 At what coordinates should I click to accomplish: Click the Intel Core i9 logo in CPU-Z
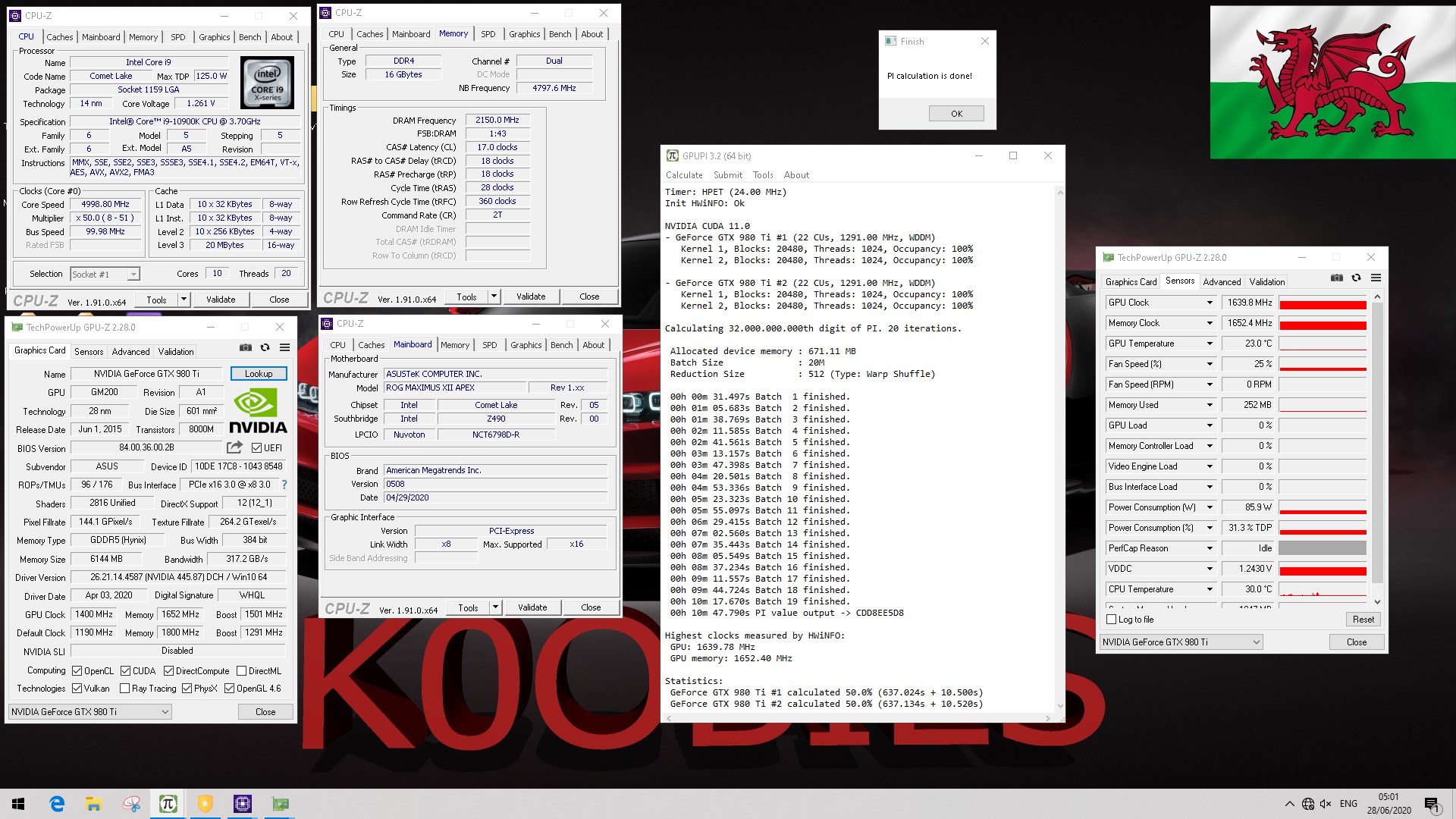(267, 83)
